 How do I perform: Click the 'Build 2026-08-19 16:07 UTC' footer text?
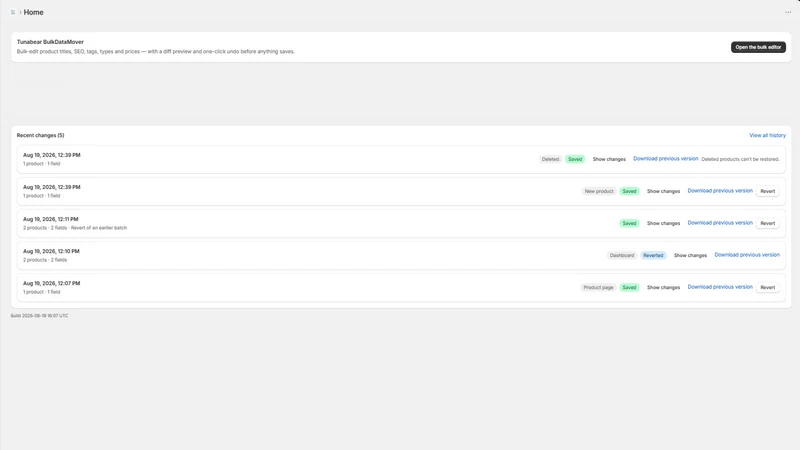[x=39, y=316]
